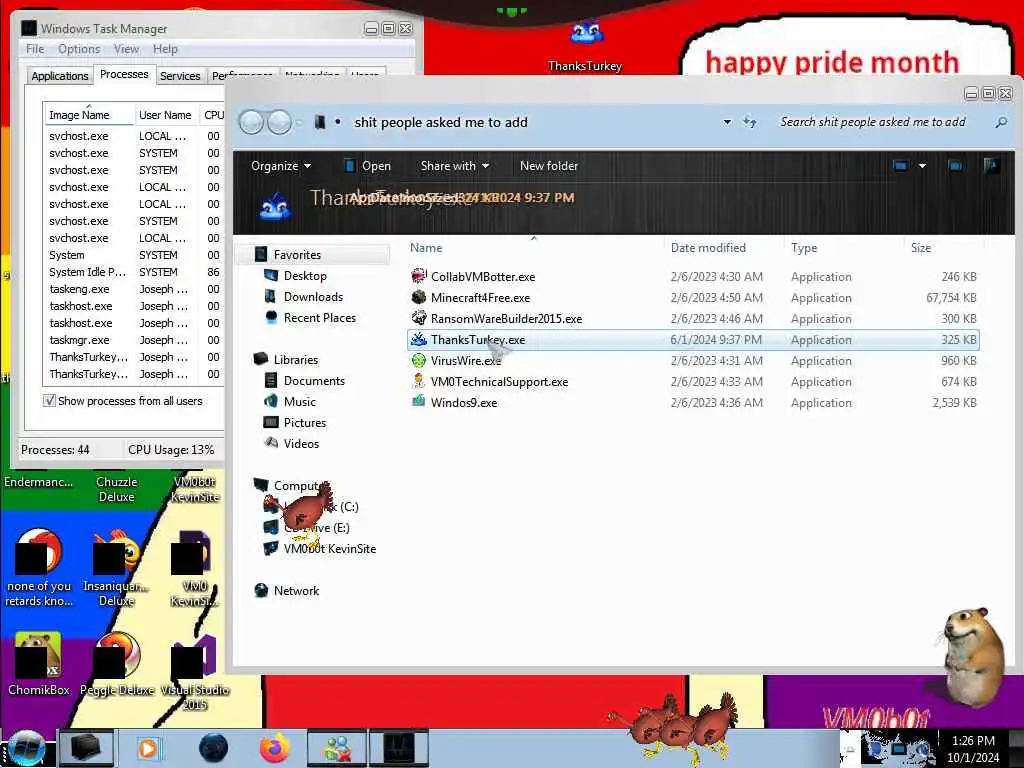The height and width of the screenshot is (768, 1024).
Task: Switch to Task Manager via taskbar button
Action: coord(399,748)
